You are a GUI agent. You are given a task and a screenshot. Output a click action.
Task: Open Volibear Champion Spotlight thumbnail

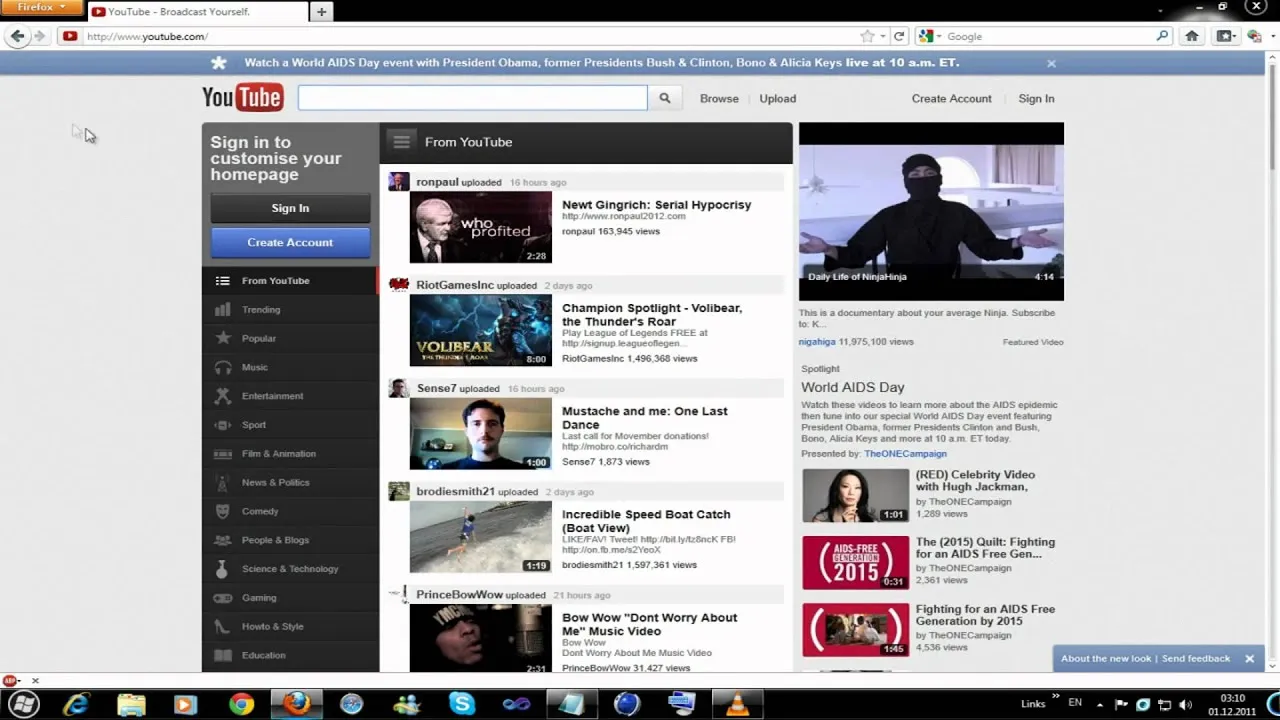(481, 331)
